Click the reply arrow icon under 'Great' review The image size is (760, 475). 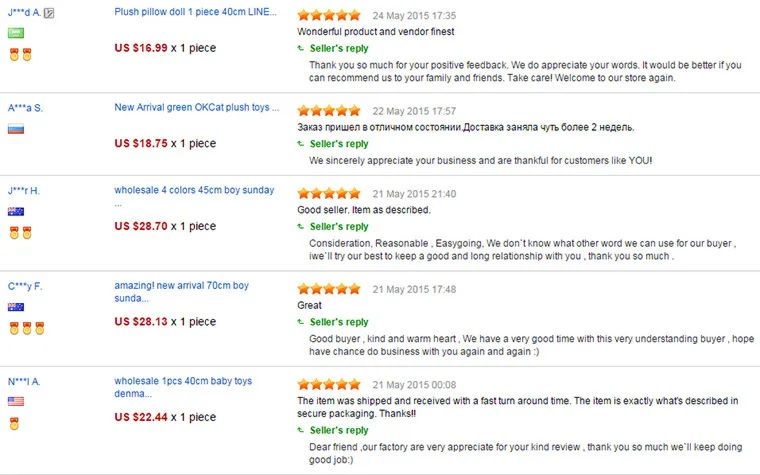click(301, 322)
